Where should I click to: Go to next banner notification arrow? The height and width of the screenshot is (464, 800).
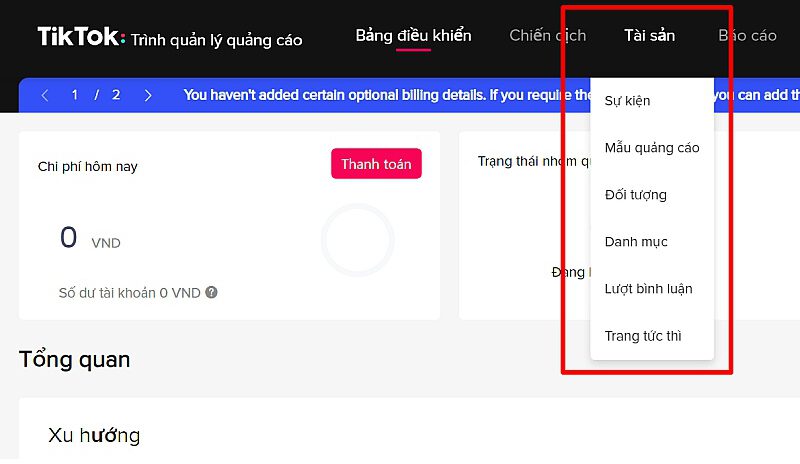tap(148, 95)
